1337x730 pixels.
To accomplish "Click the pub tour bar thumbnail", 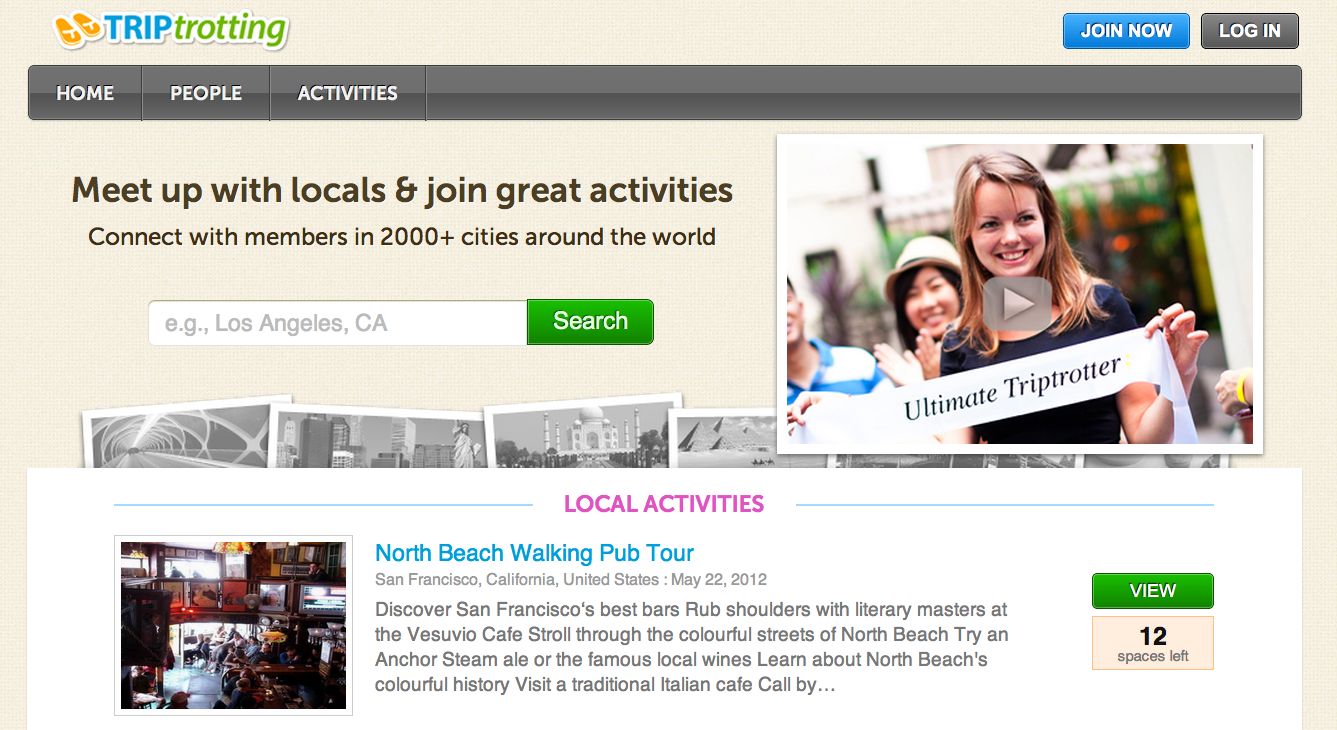I will coord(233,625).
